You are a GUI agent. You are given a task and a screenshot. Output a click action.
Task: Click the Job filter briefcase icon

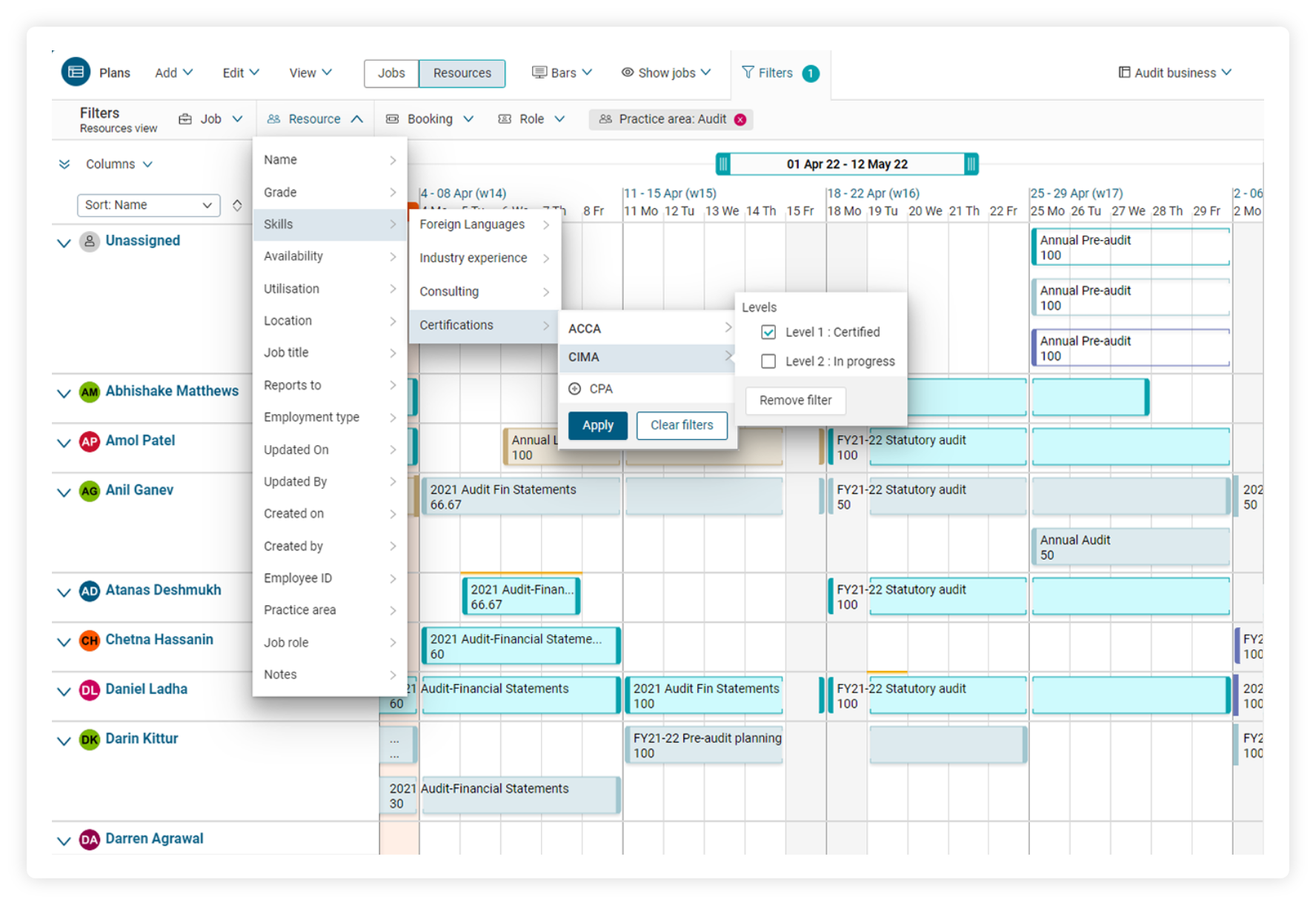(x=185, y=118)
